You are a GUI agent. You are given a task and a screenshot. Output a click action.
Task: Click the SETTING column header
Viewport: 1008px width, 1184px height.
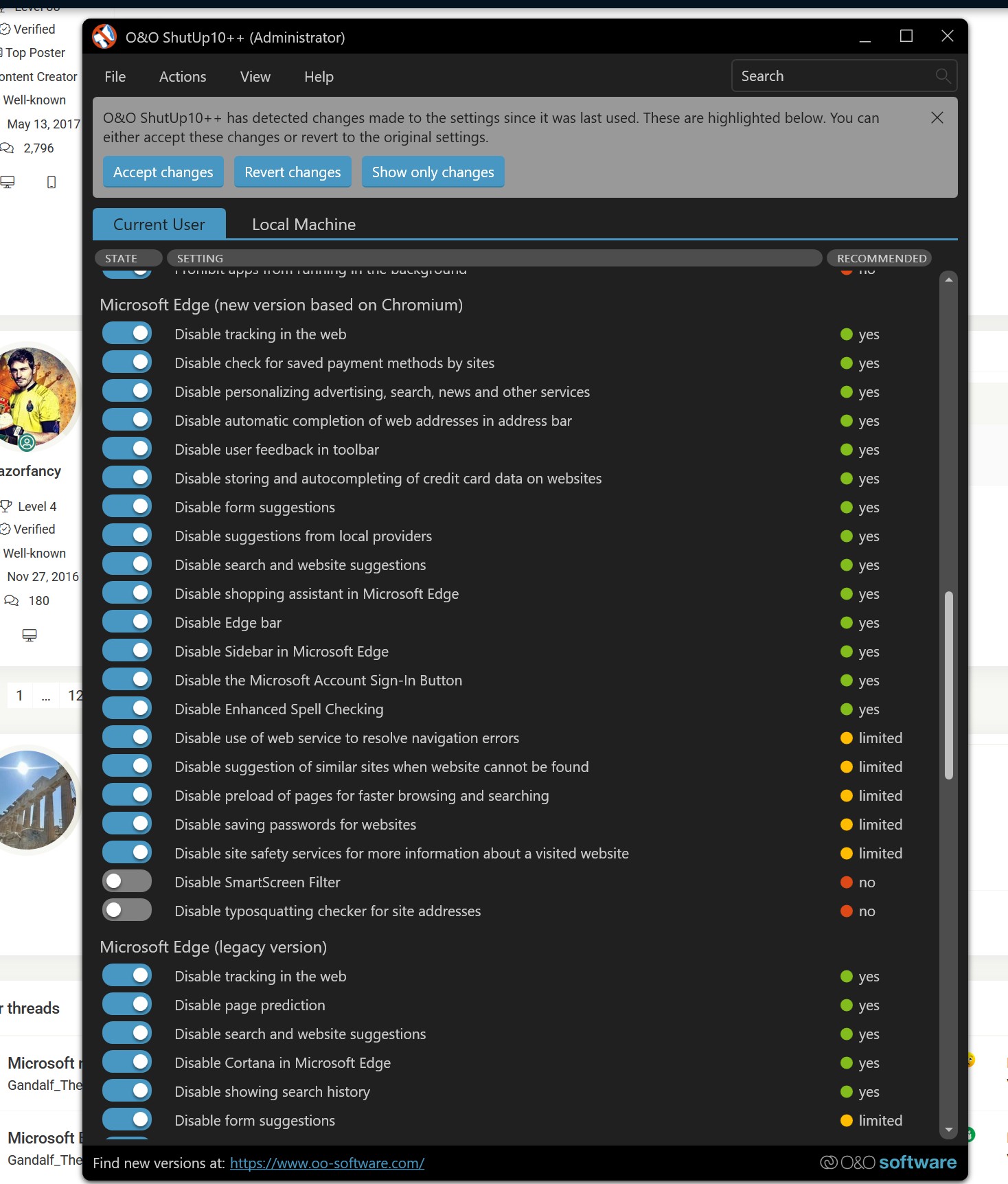pos(494,258)
